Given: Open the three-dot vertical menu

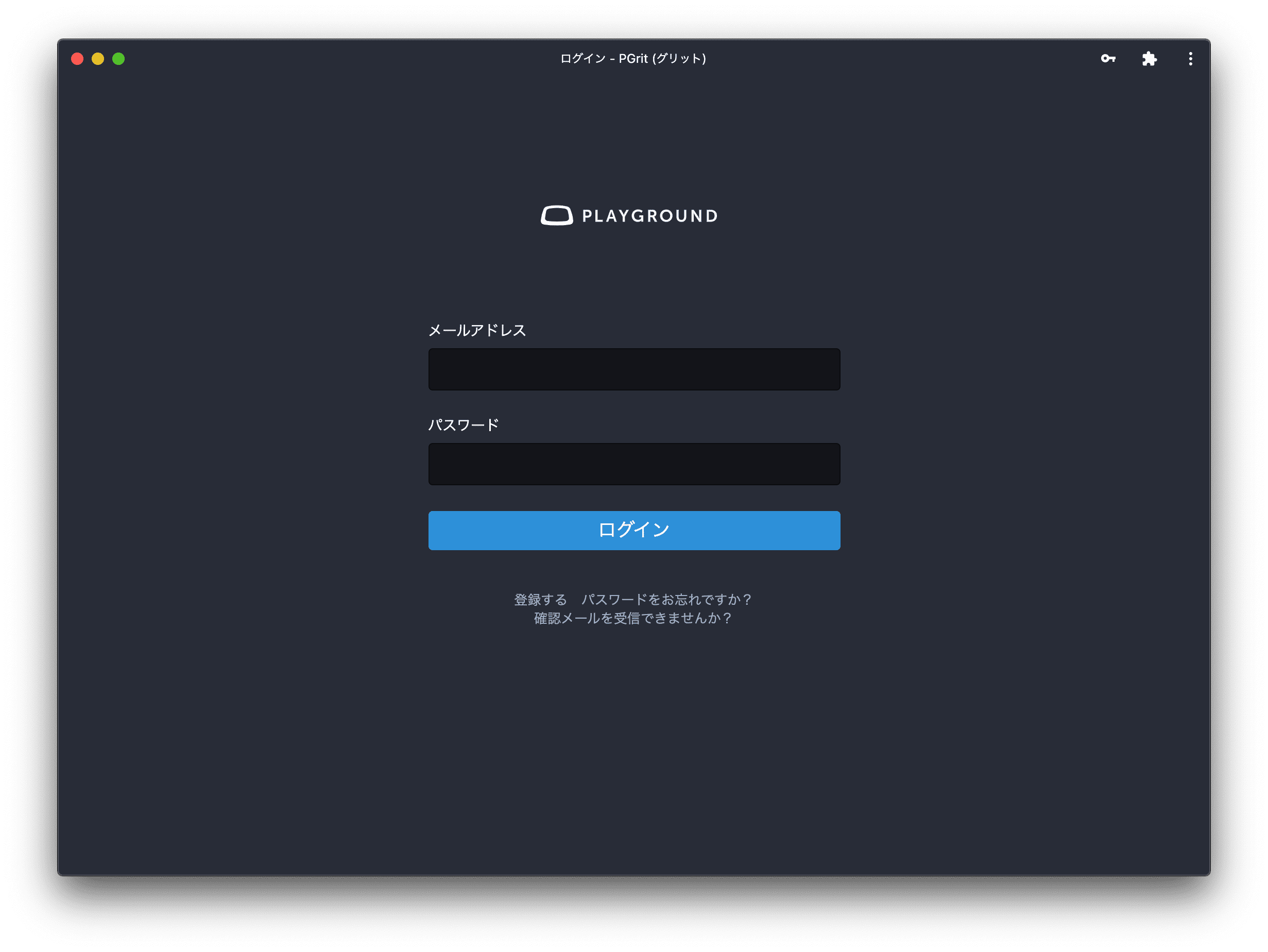Looking at the screenshot, I should (1190, 59).
